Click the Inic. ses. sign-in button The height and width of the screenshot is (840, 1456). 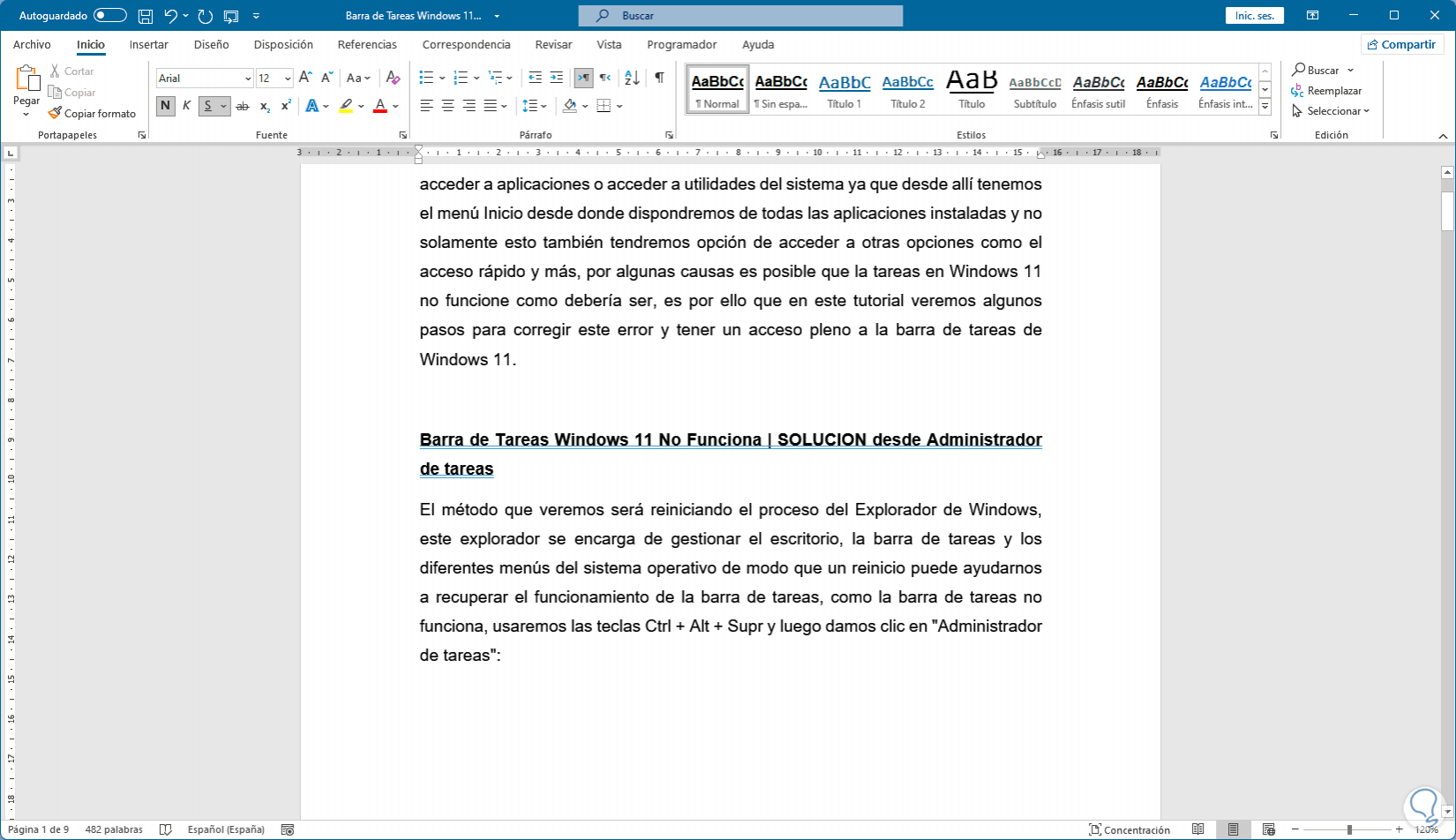[x=1254, y=16]
